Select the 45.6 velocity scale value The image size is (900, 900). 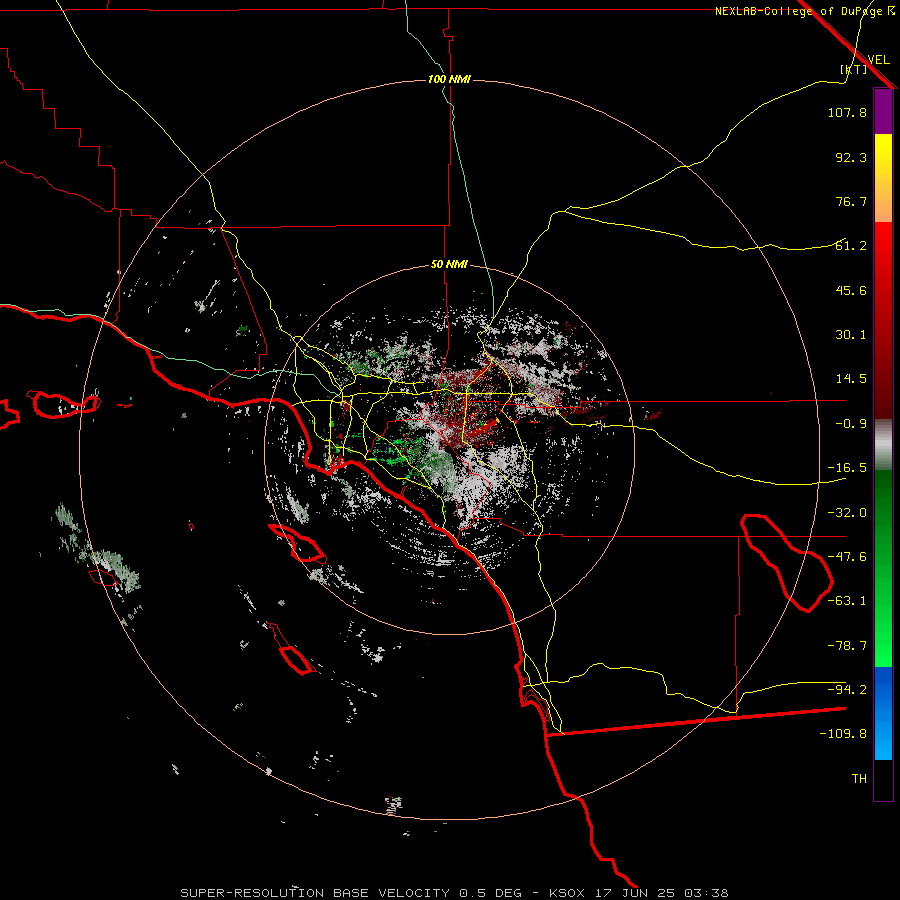coord(851,290)
